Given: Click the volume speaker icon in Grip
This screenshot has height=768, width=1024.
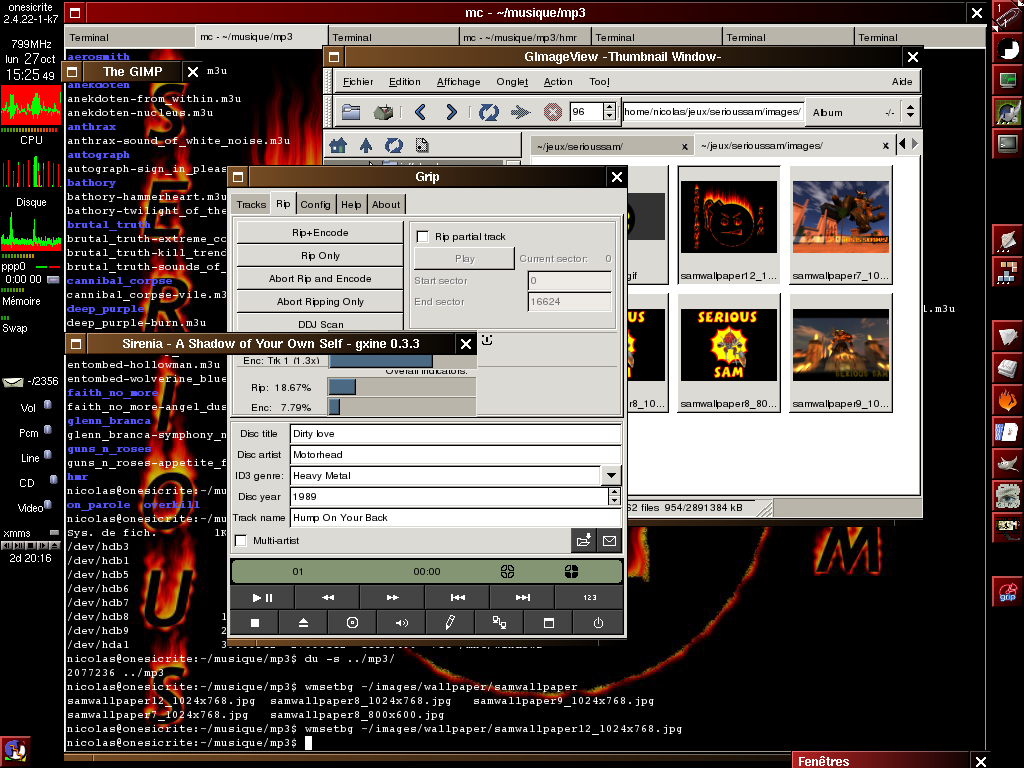Looking at the screenshot, I should point(401,622).
